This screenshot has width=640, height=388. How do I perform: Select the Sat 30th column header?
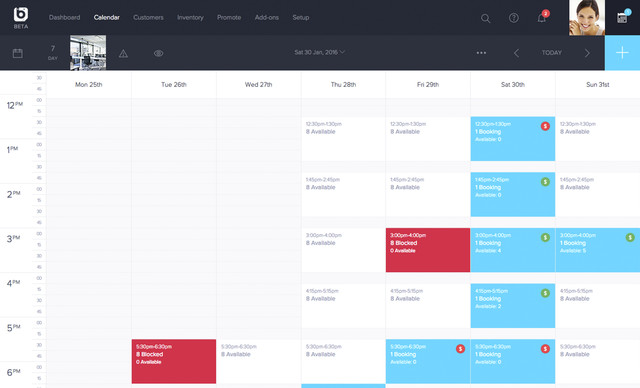pyautogui.click(x=513, y=84)
